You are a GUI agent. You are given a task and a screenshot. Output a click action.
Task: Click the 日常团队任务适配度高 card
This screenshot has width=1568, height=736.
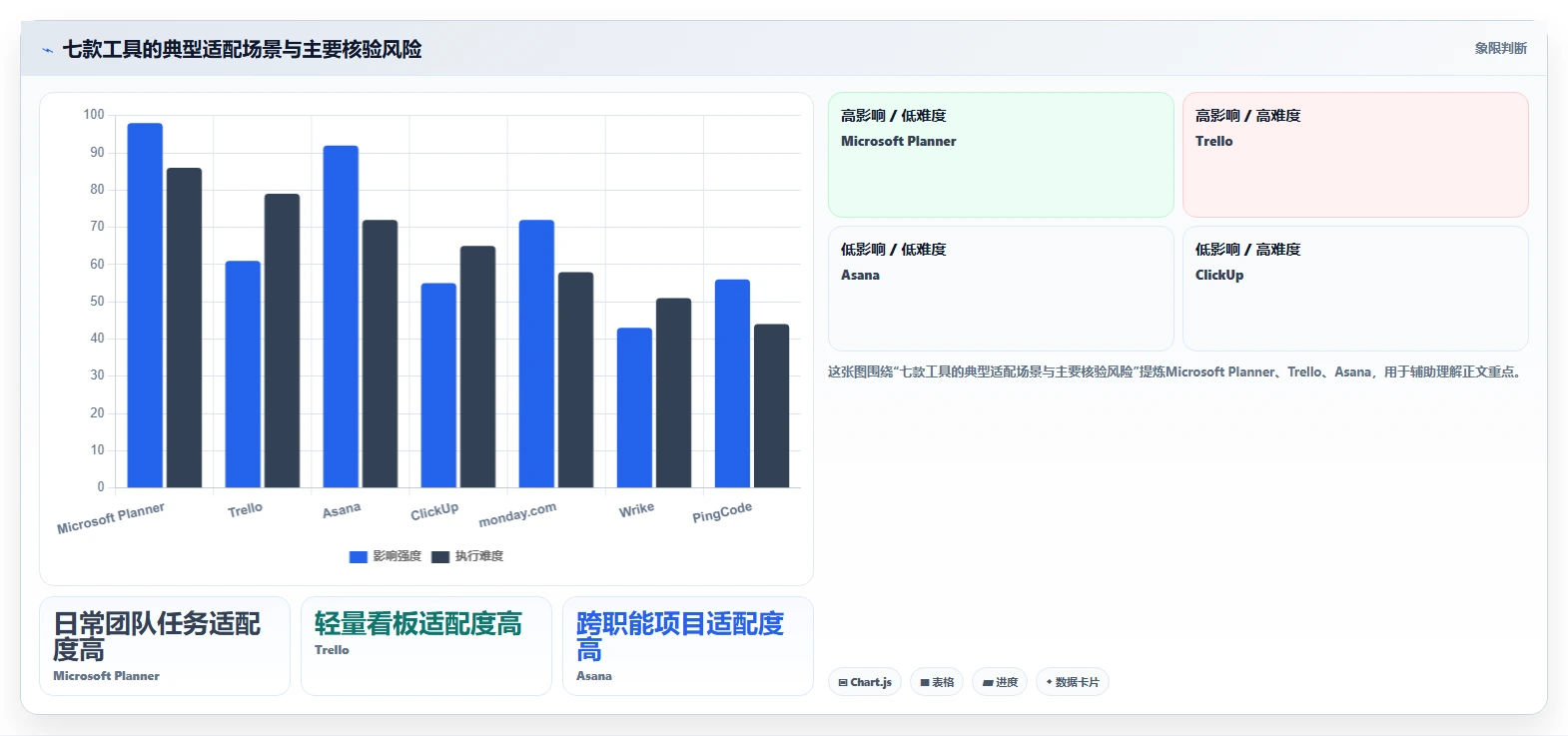click(165, 646)
